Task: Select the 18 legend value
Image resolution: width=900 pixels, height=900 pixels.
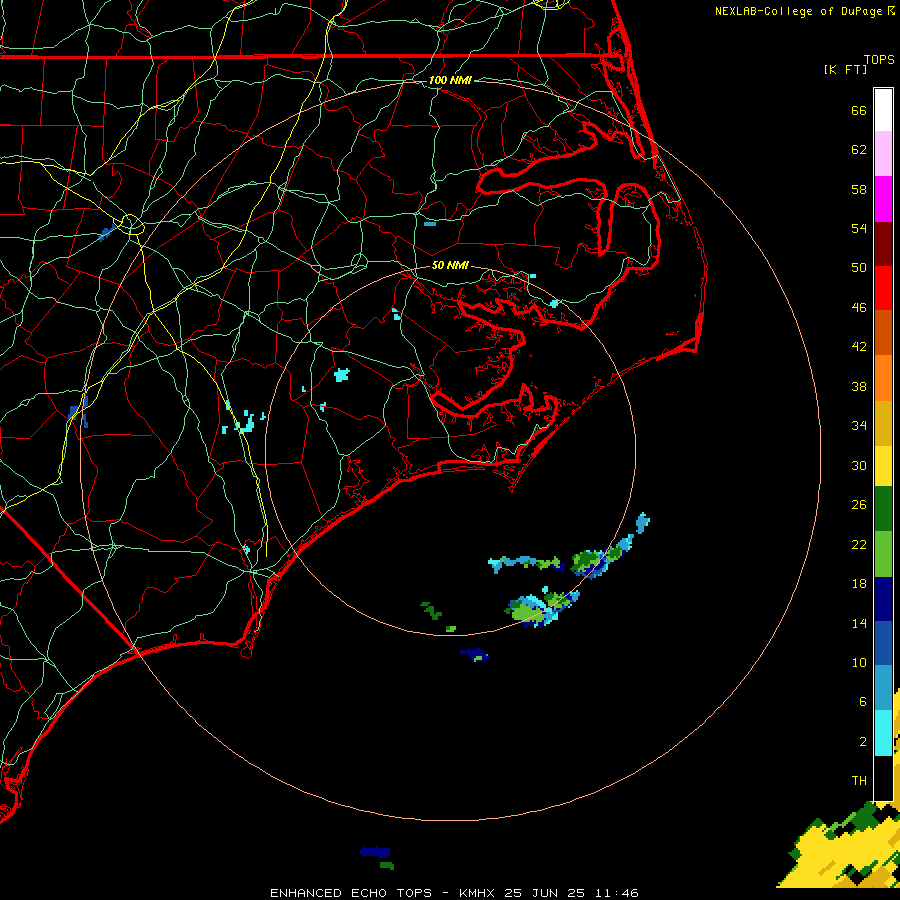Action: (x=859, y=584)
